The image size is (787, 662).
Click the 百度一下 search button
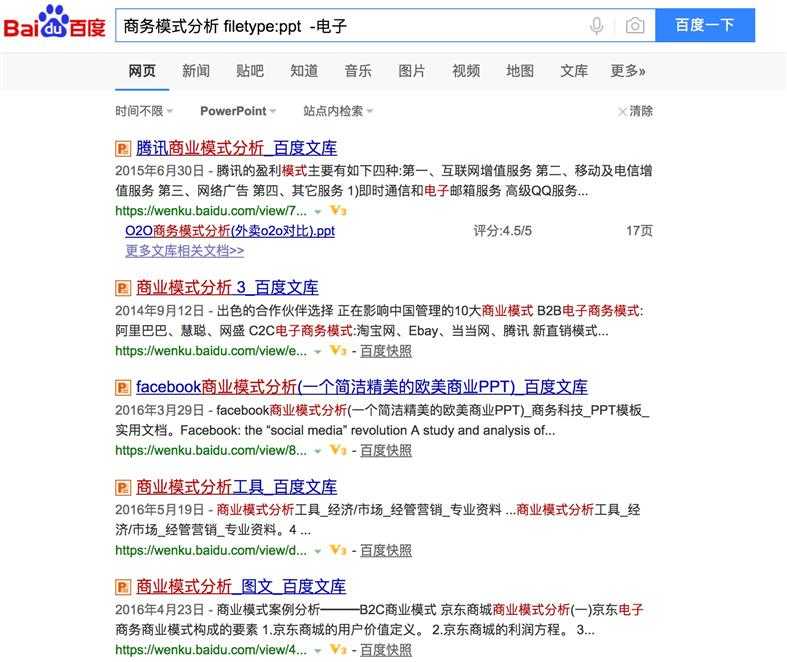tap(705, 25)
